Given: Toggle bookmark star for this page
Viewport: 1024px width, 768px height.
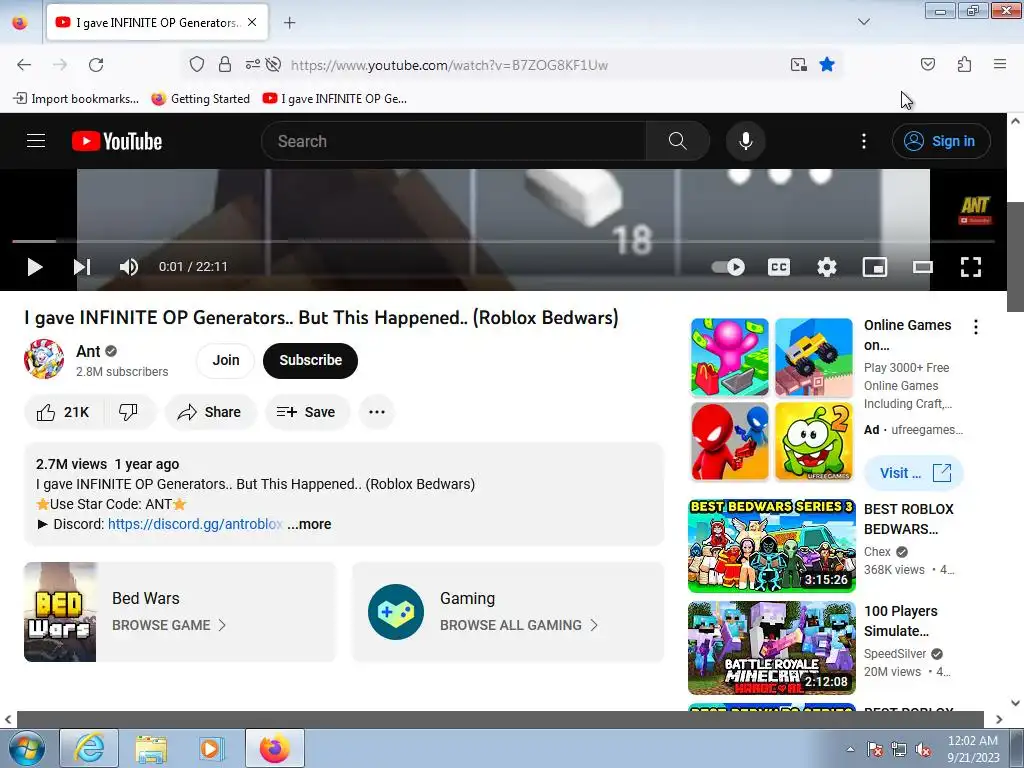Looking at the screenshot, I should coord(827,64).
